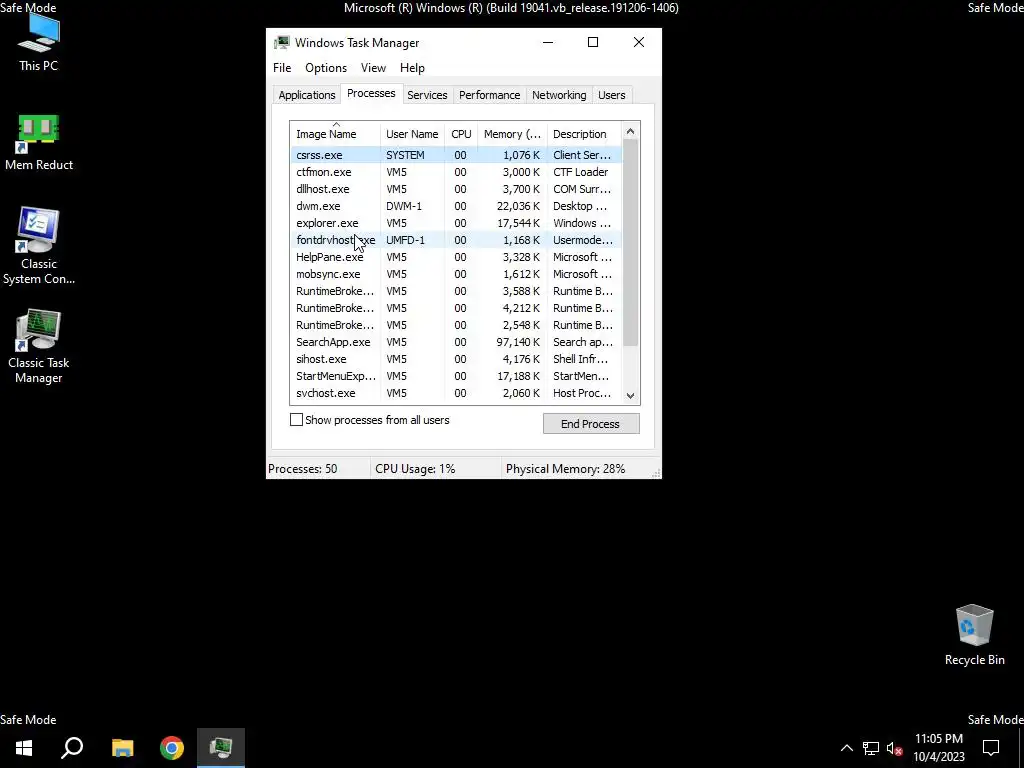Select the Processes tab
The height and width of the screenshot is (768, 1024).
(371, 93)
